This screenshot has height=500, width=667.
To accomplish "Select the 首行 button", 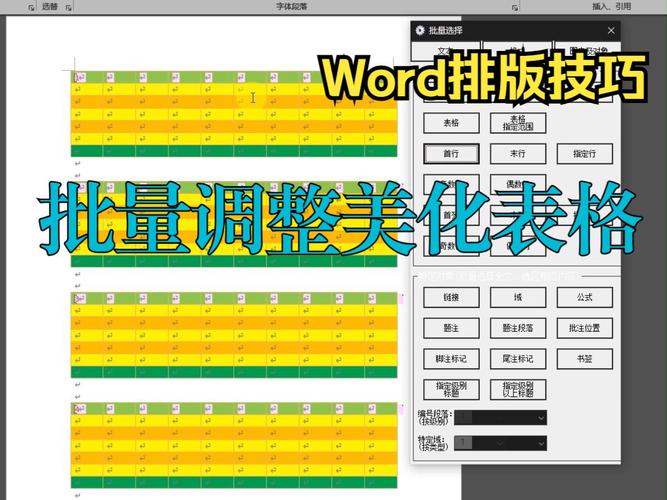I will click(451, 154).
